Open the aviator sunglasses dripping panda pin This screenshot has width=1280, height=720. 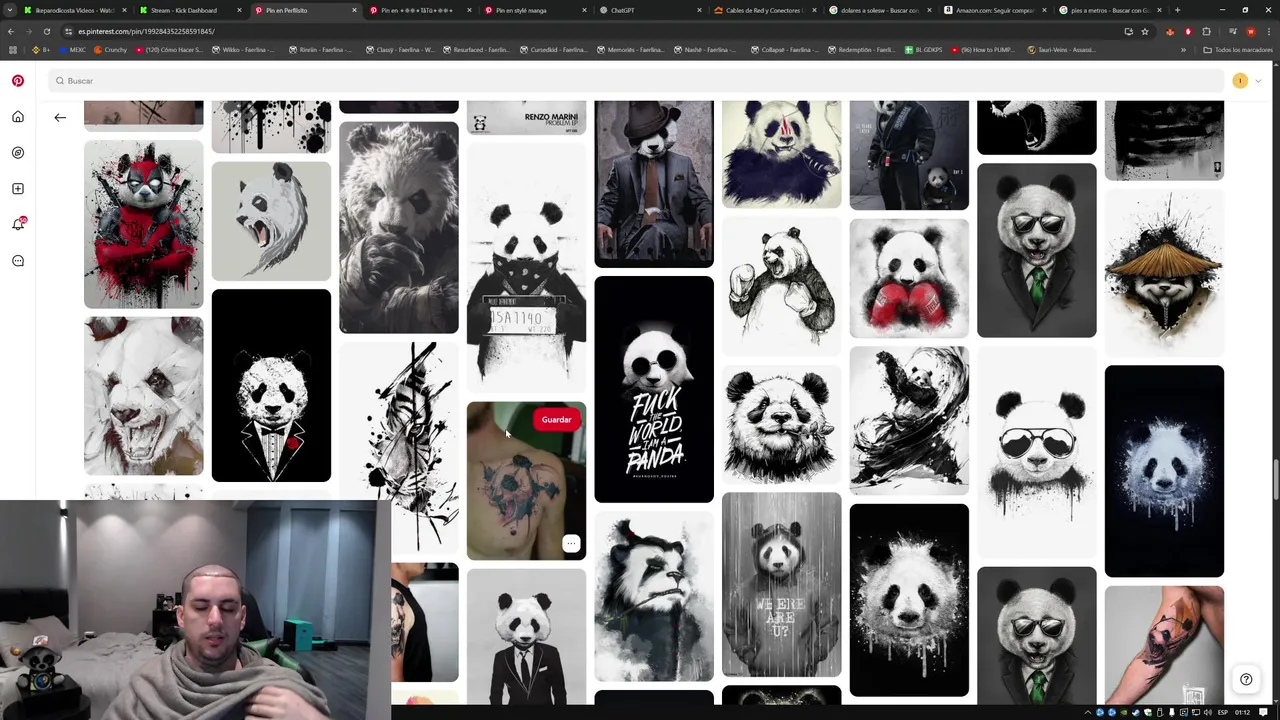coord(1036,452)
